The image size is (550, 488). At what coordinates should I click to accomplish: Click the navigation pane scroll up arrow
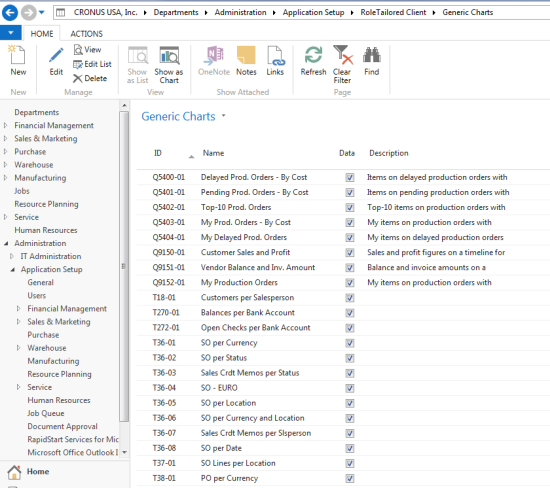[x=124, y=105]
